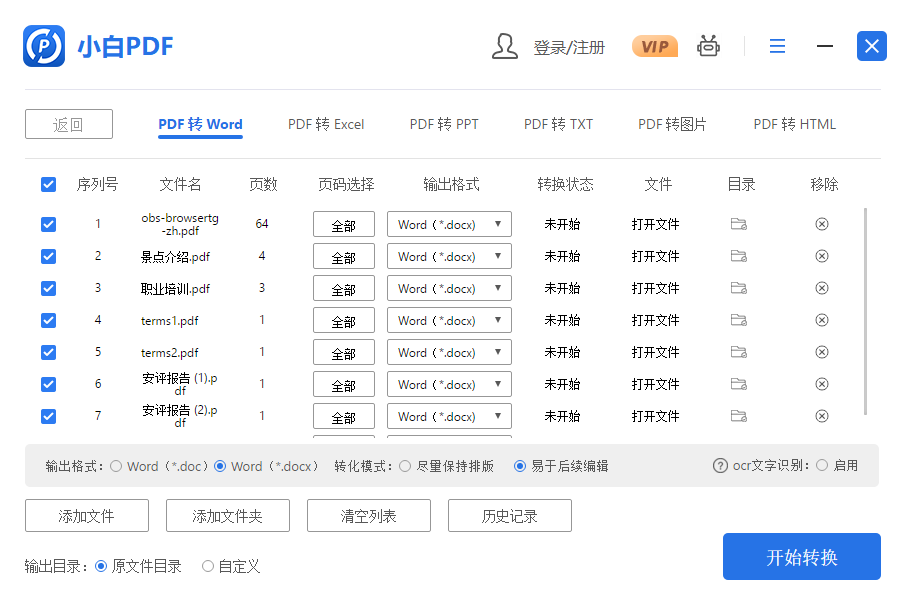The image size is (906, 602).
Task: Remove 景点介绍.pdf from the list
Action: click(x=822, y=256)
